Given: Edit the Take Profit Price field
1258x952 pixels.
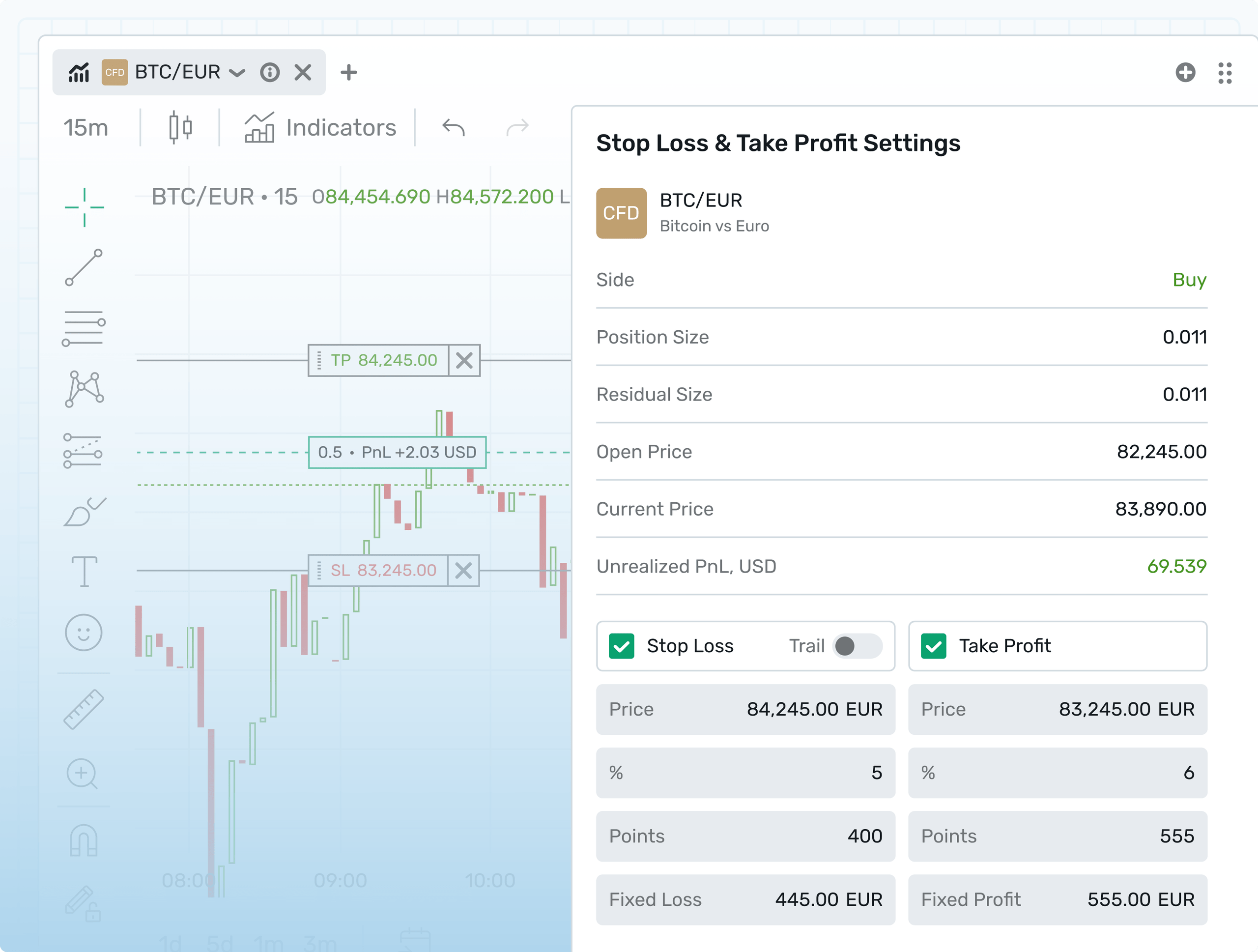Looking at the screenshot, I should tap(1058, 709).
